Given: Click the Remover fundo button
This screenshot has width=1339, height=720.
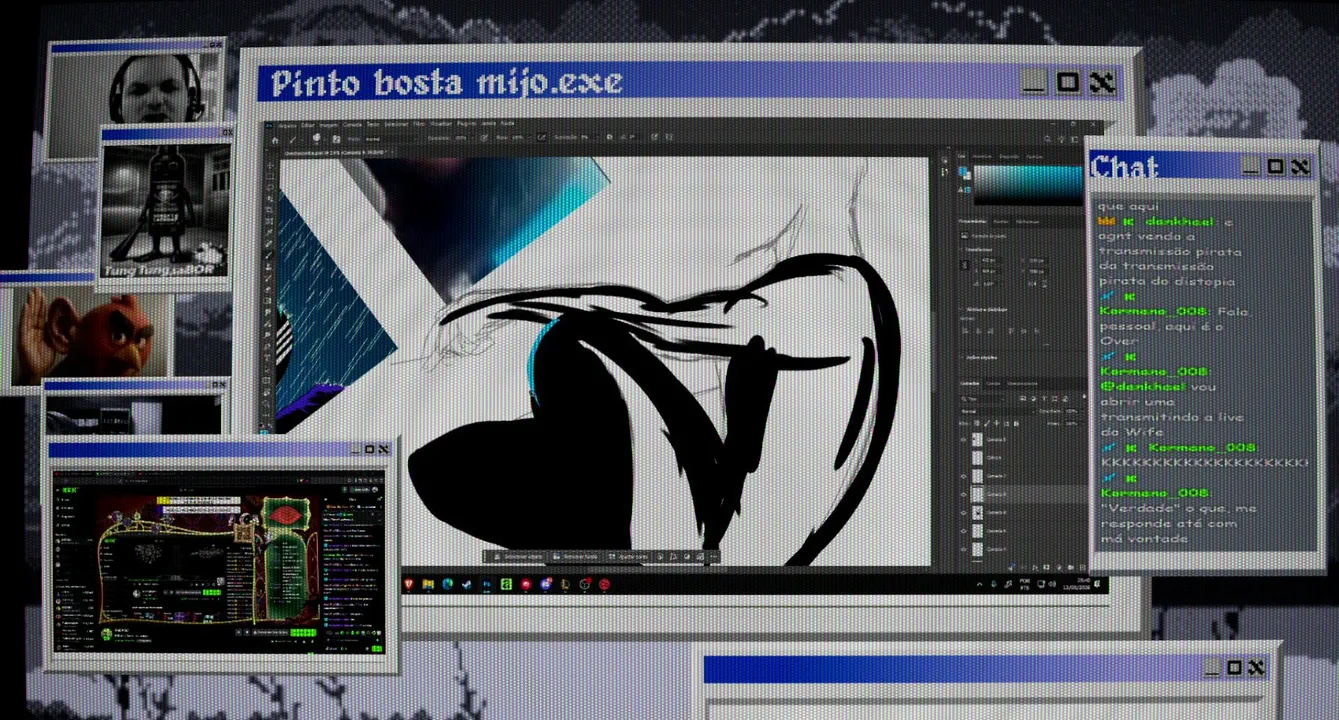Looking at the screenshot, I should coord(576,556).
